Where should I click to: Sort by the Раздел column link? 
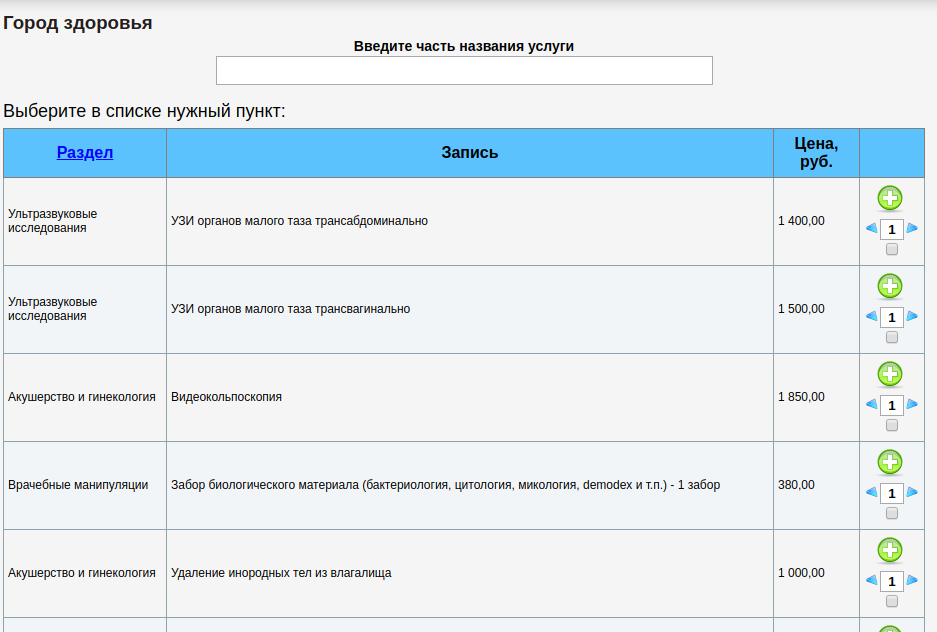85,153
